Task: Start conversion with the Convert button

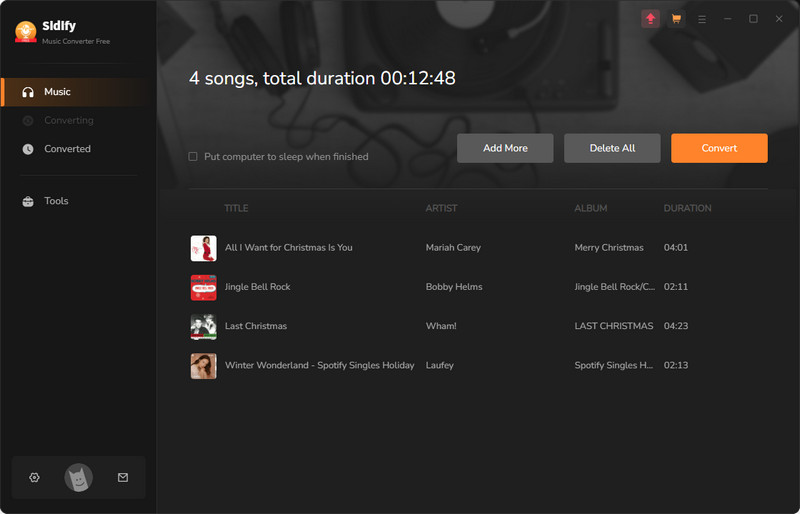Action: [x=719, y=148]
